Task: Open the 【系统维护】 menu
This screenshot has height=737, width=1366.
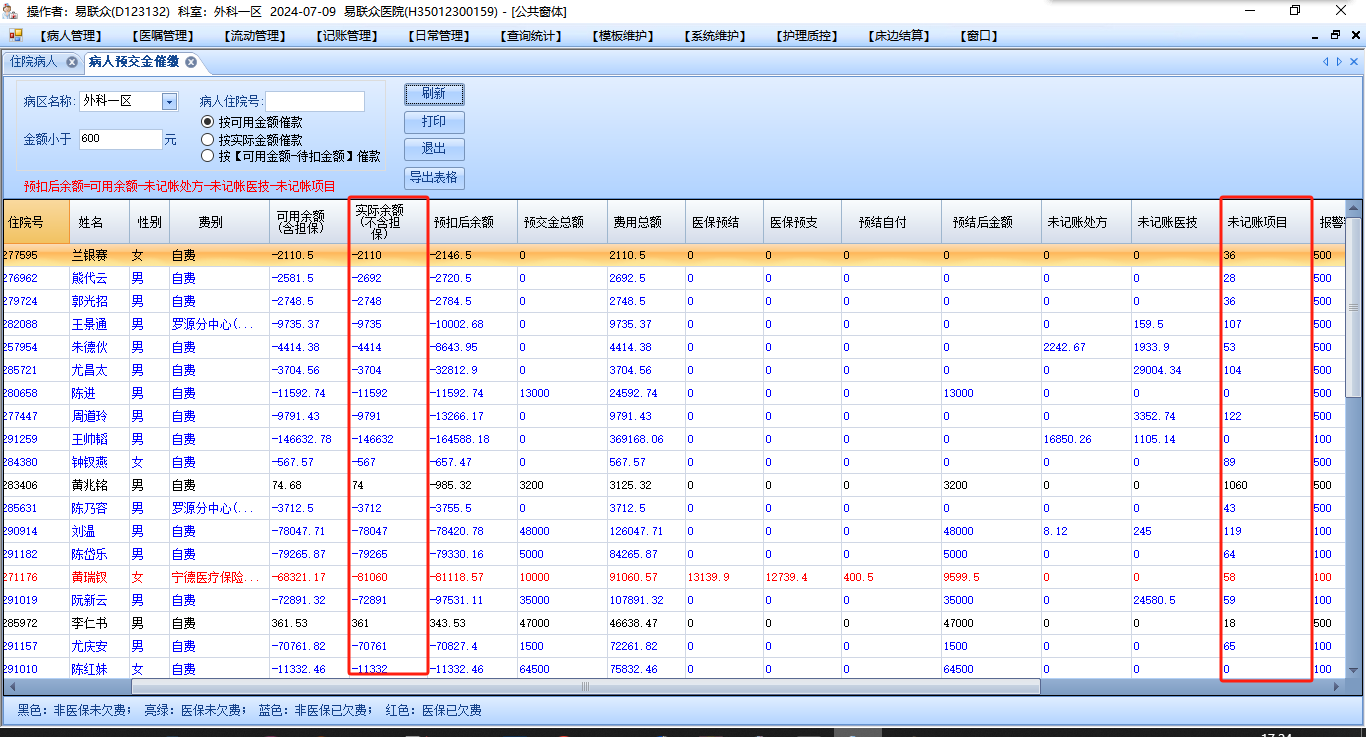Action: pos(717,36)
